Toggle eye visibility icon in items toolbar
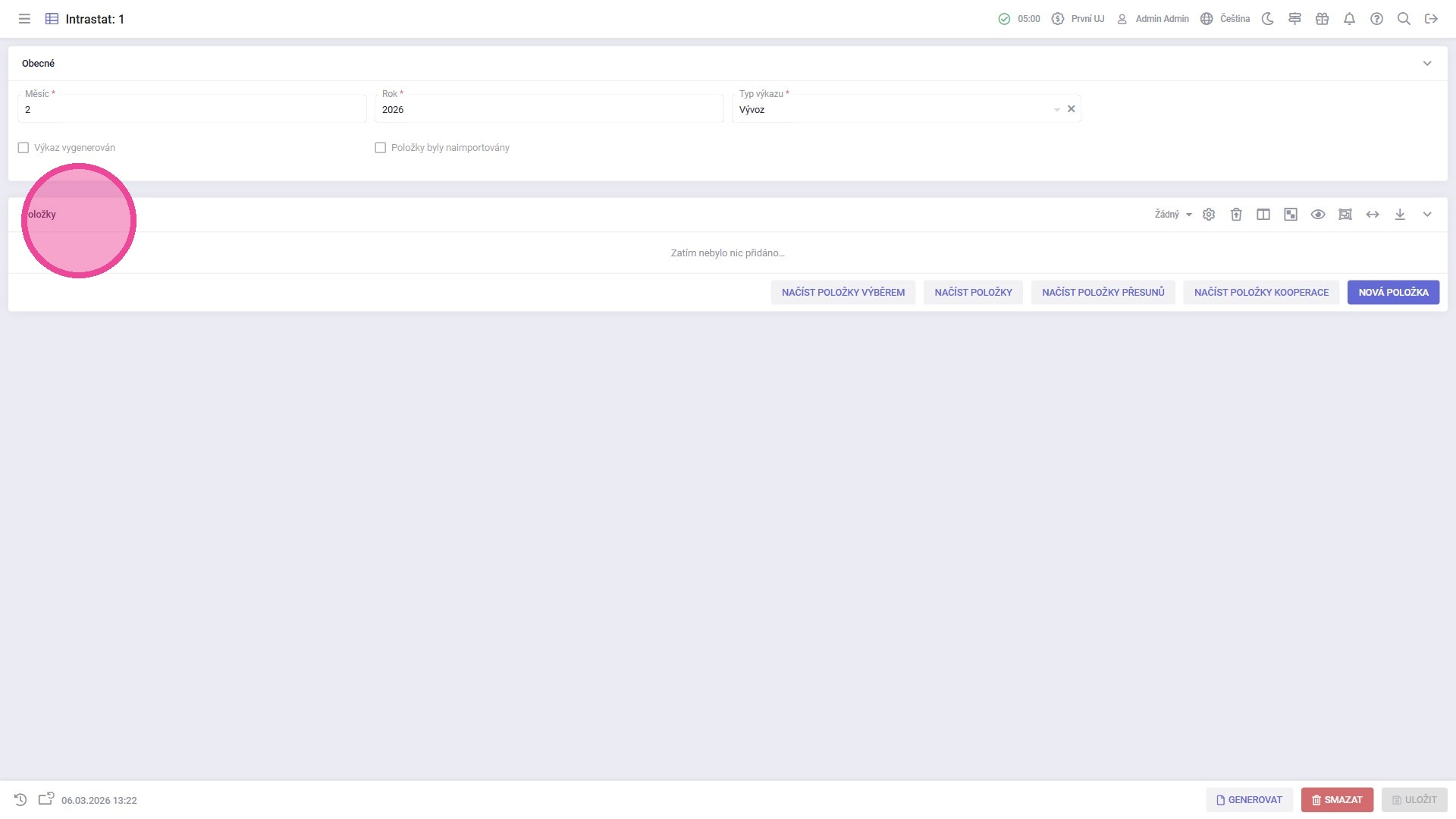Image resolution: width=1456 pixels, height=819 pixels. [1318, 215]
